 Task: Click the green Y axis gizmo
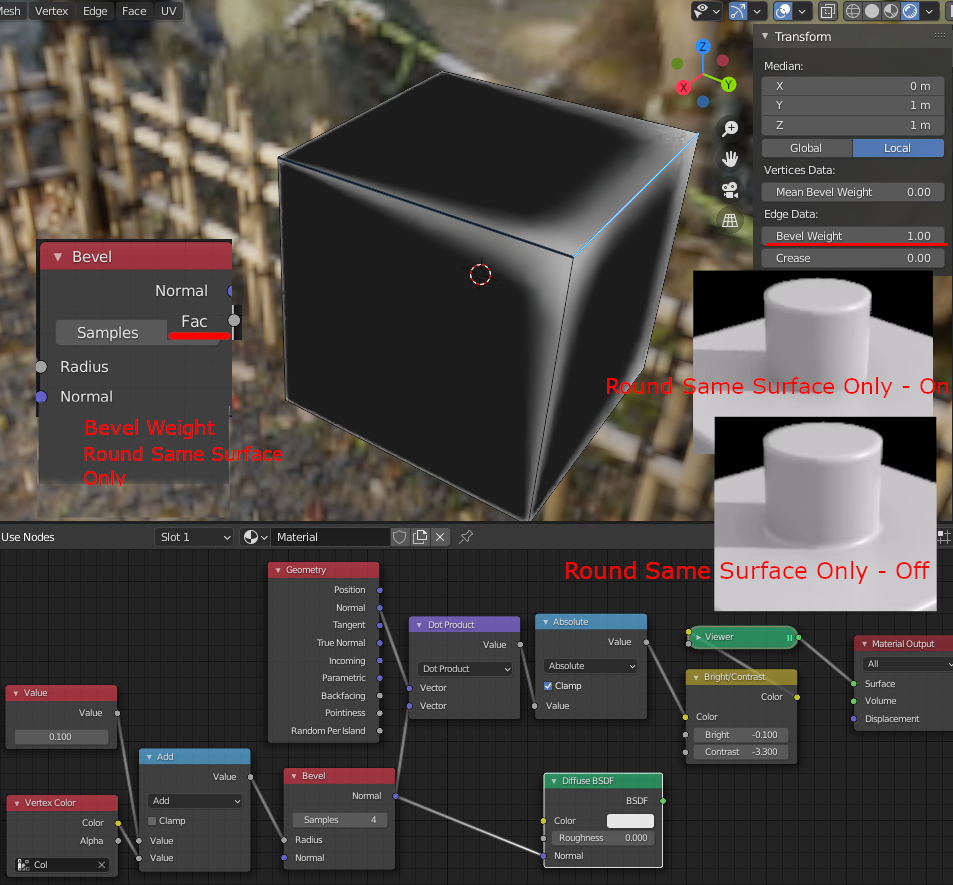(728, 84)
